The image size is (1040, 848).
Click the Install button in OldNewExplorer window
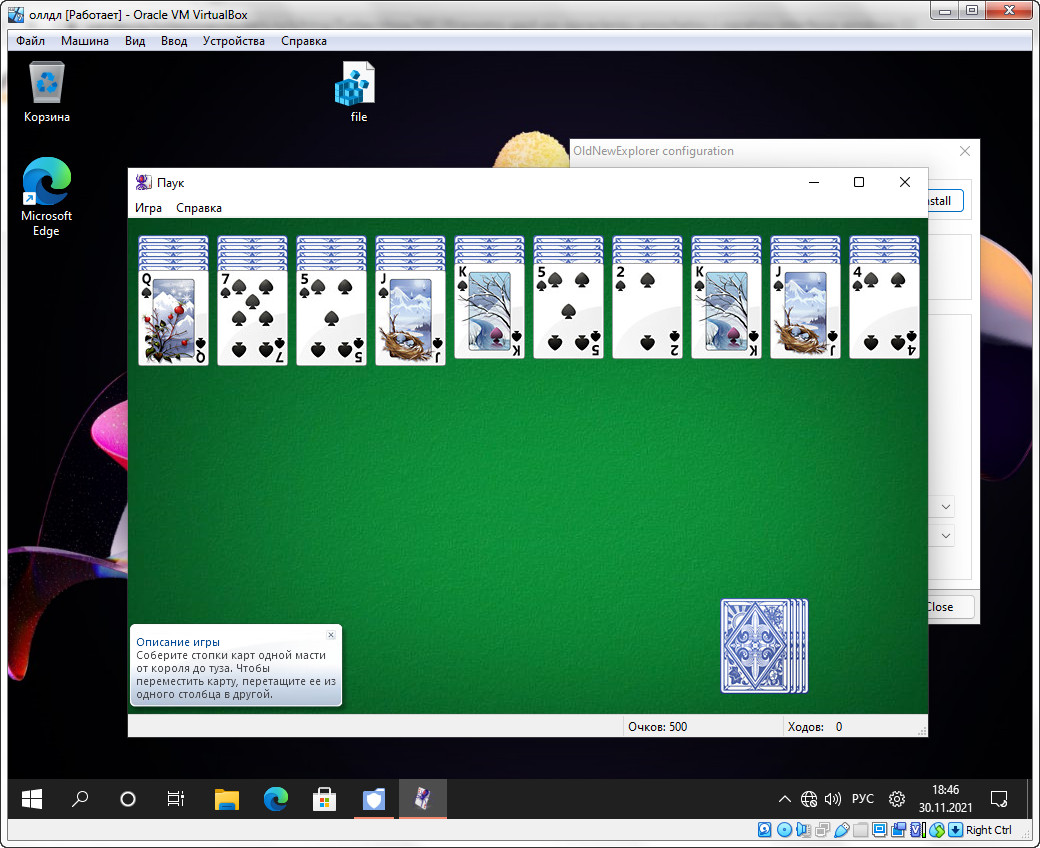click(945, 201)
